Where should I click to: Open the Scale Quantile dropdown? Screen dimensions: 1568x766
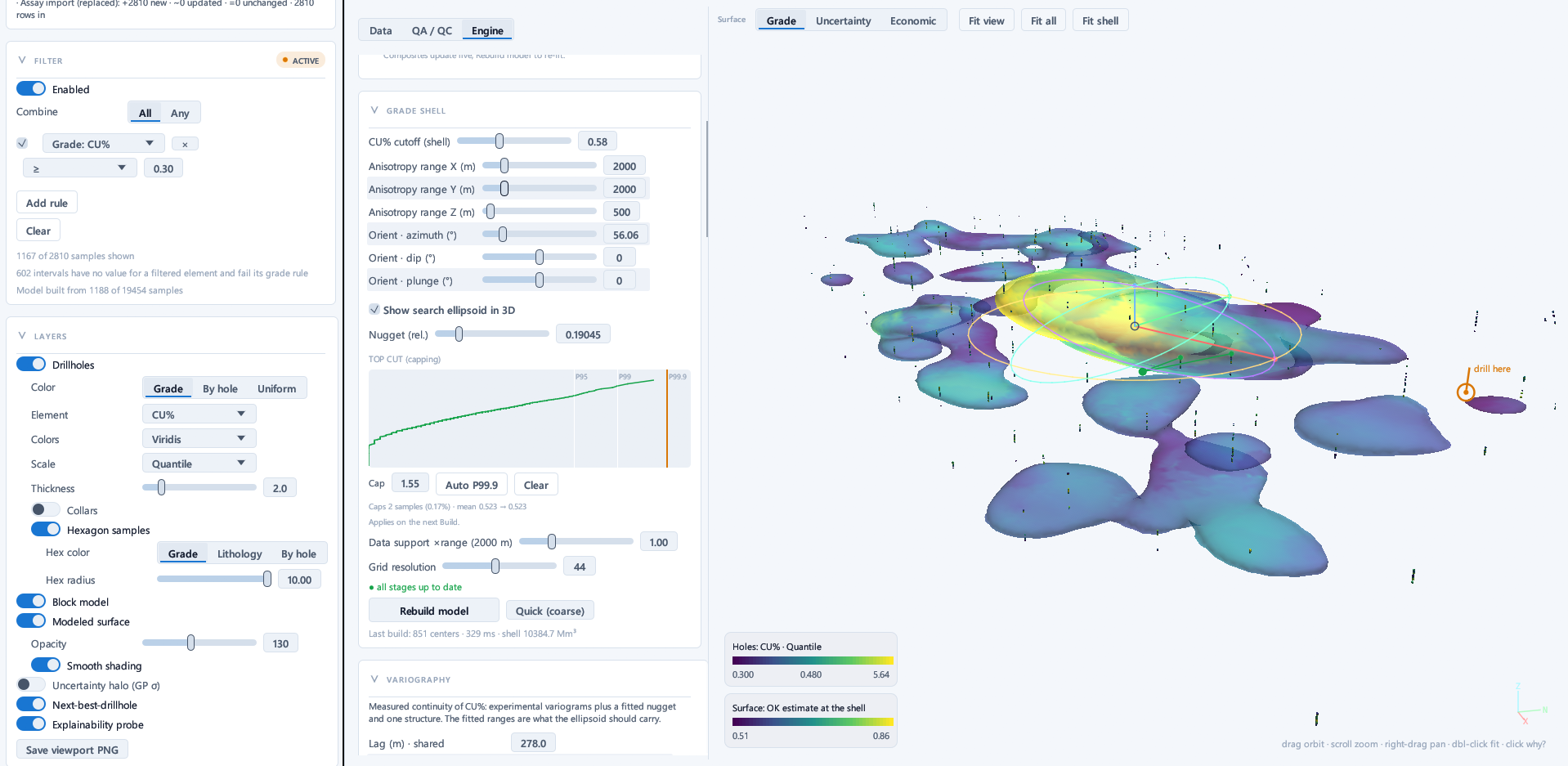(x=199, y=464)
